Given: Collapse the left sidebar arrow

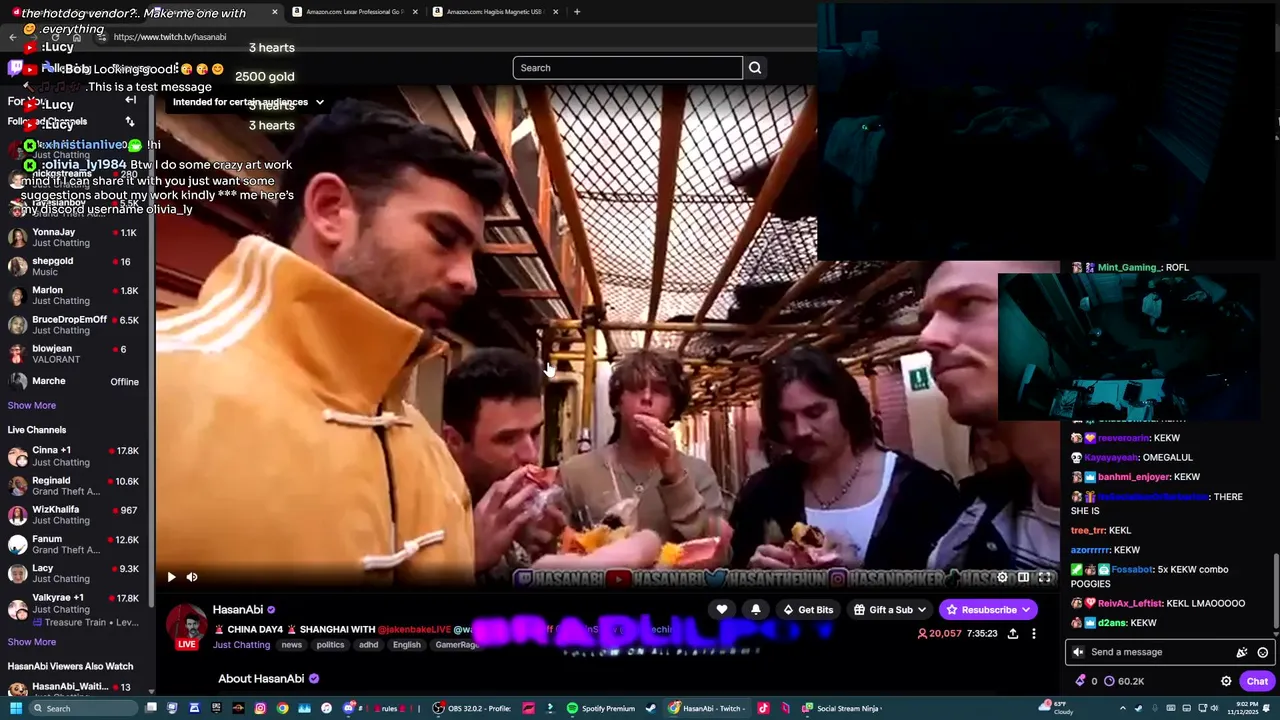Looking at the screenshot, I should point(130,100).
